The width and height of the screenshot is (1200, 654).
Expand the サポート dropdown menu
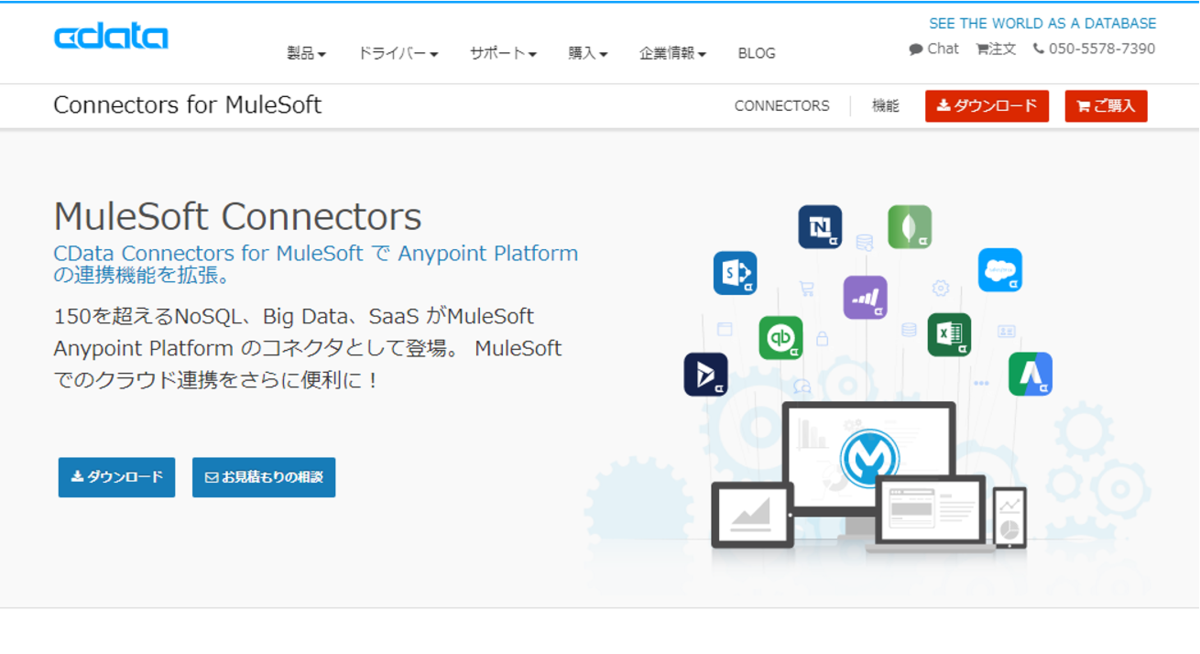pyautogui.click(x=503, y=53)
